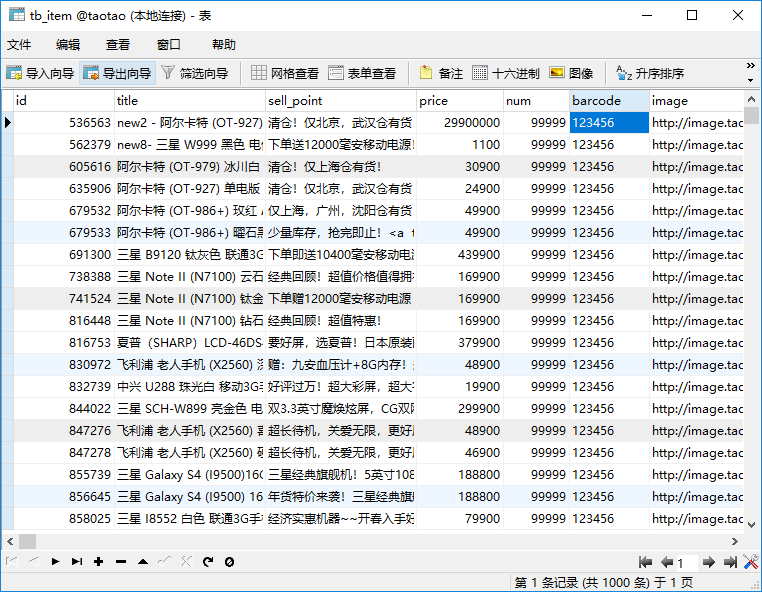
Task: Open the 帮助 menu
Action: point(224,45)
